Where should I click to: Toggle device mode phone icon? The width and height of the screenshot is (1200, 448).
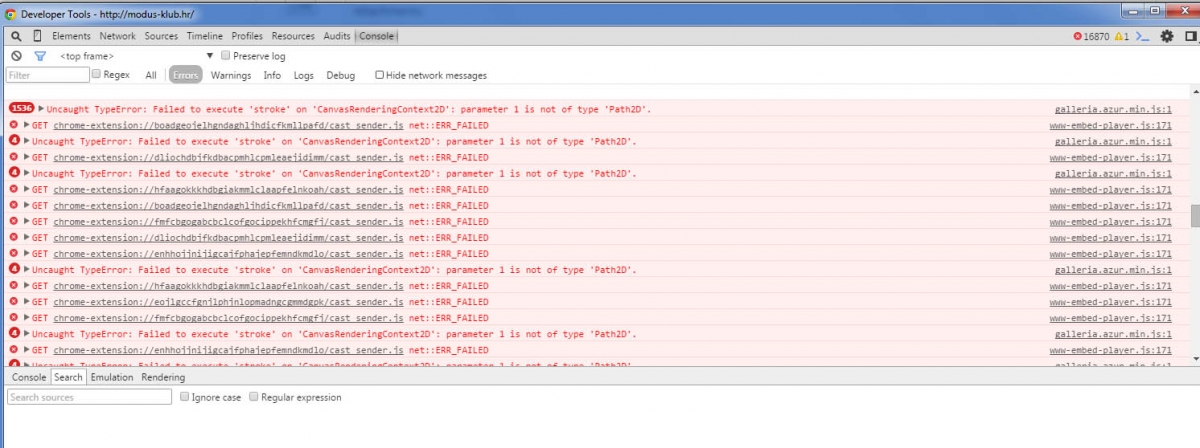(x=37, y=36)
